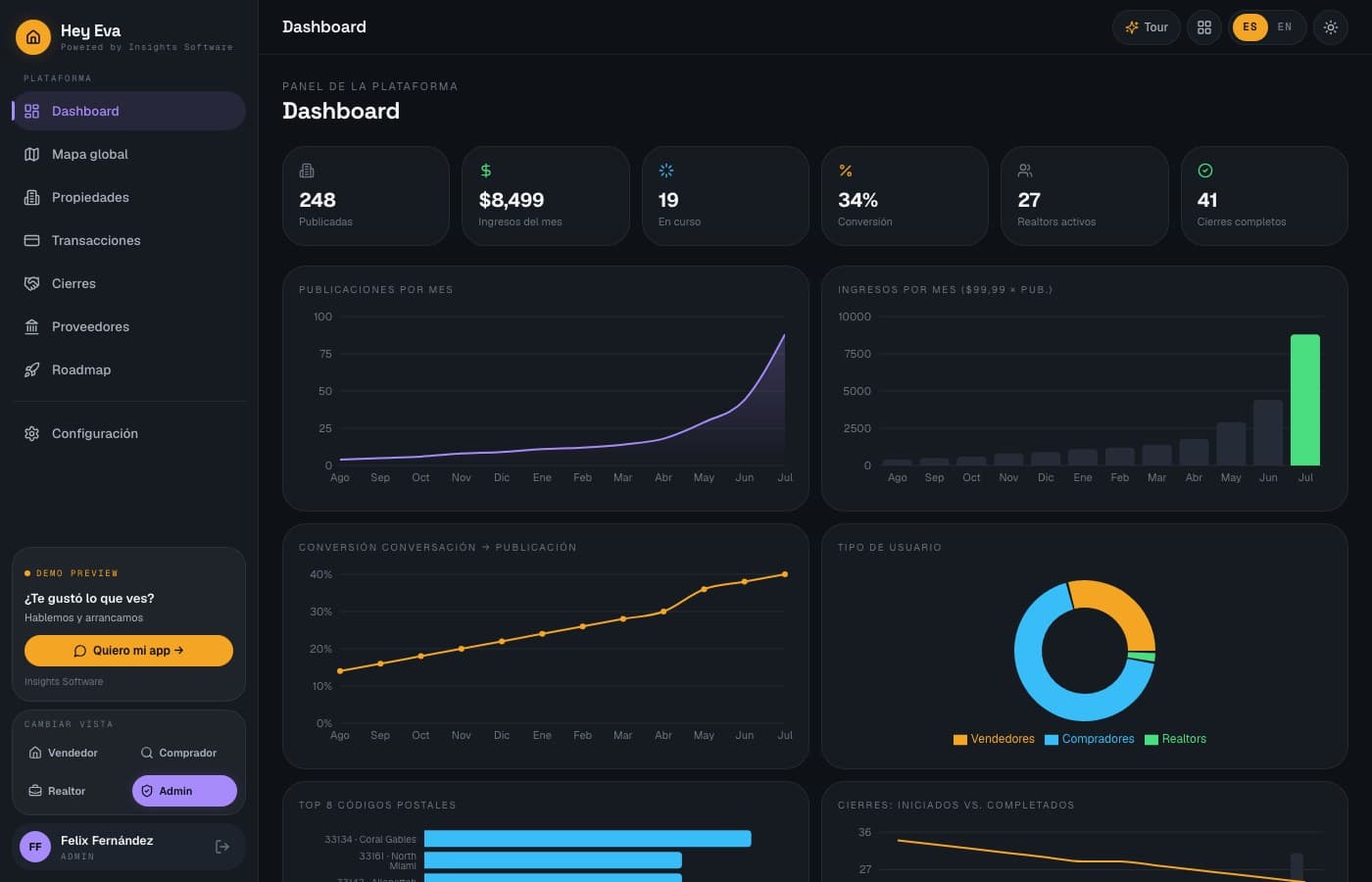Click the Mapa global map icon

click(31, 154)
